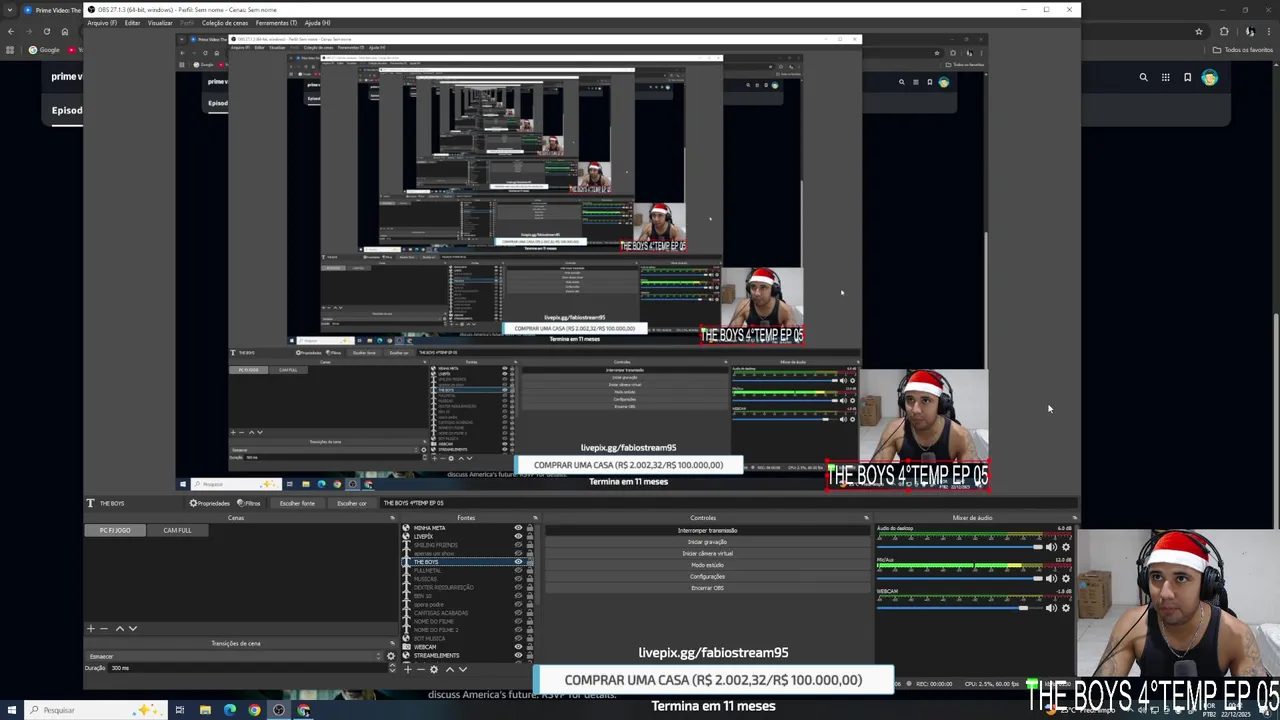Open Prime Video watchlist bookmark icon in Chrome
1280x720 pixels.
[1188, 77]
